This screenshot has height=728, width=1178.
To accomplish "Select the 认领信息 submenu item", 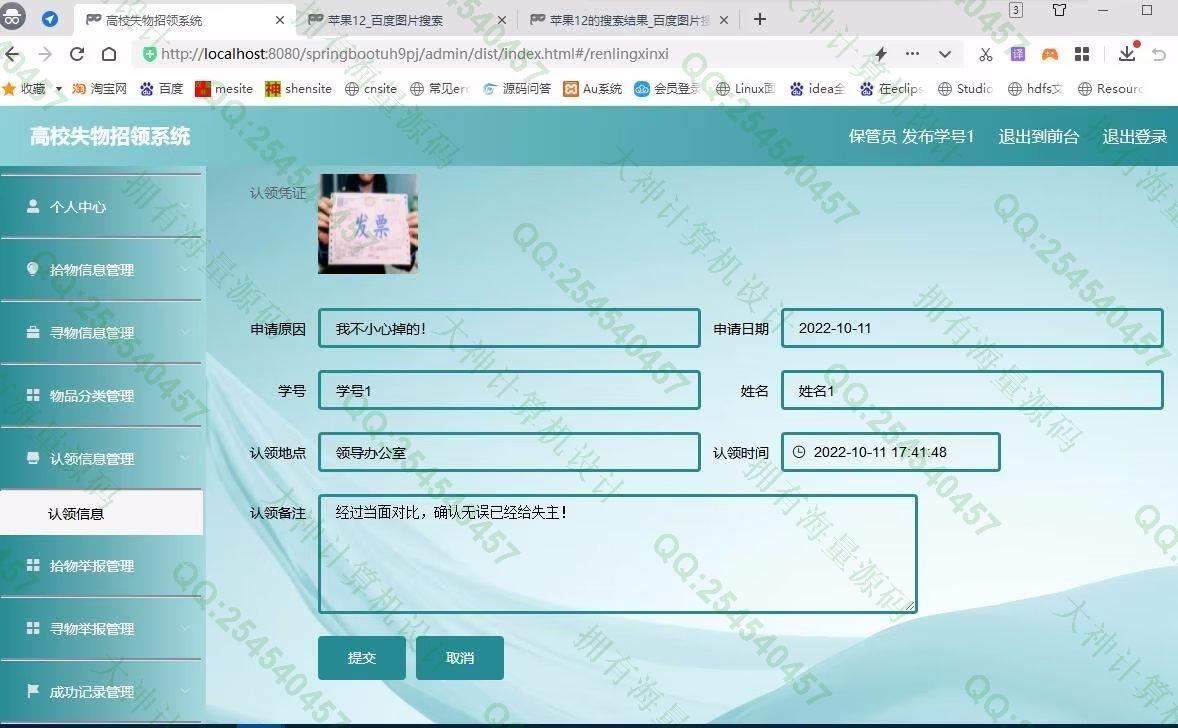I will tap(101, 513).
